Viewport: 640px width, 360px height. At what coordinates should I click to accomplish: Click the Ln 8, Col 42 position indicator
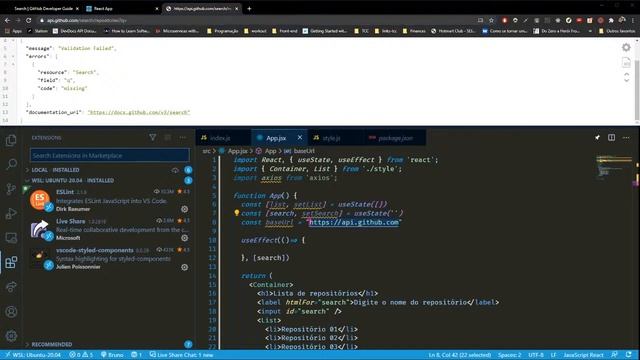460,355
